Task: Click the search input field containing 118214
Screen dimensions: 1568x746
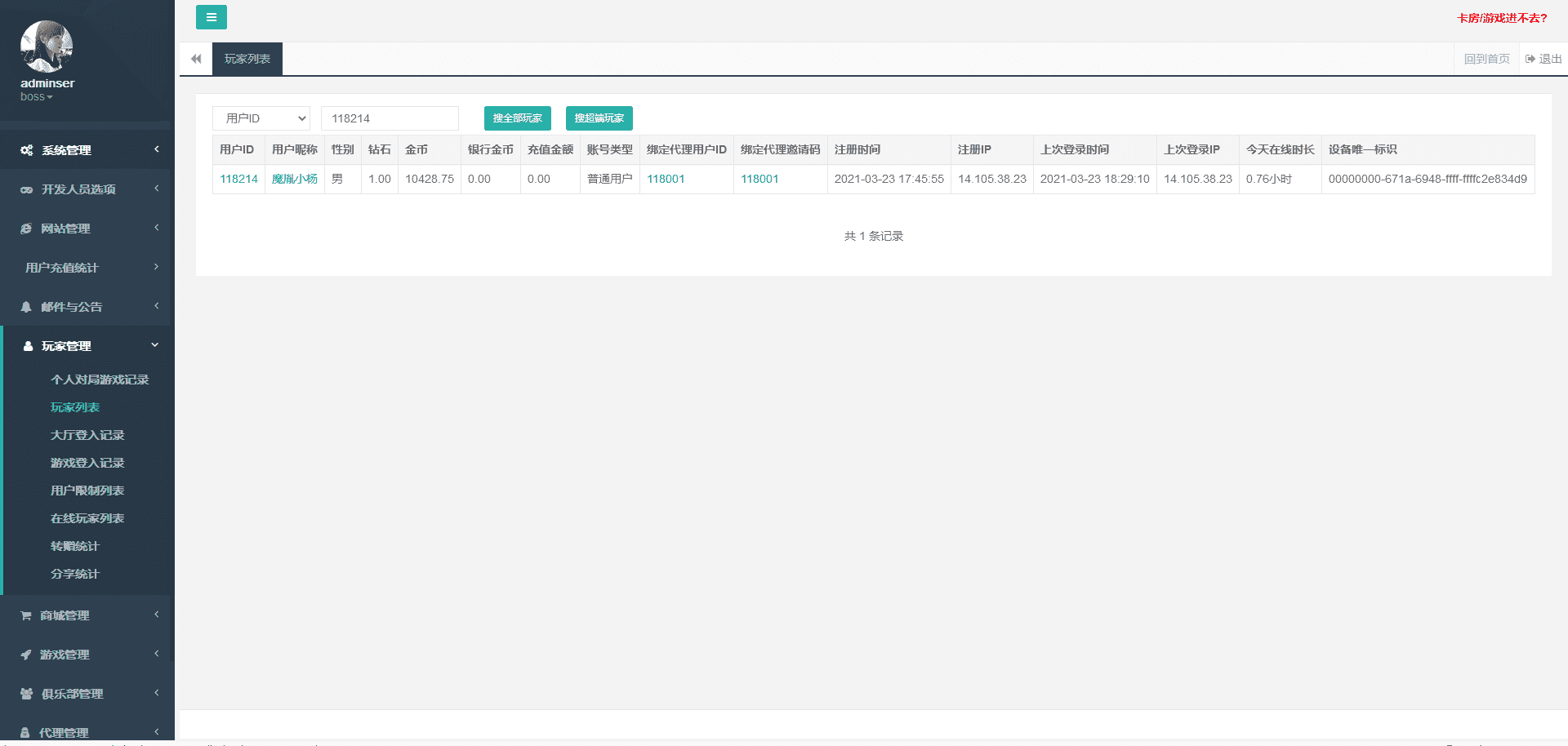Action: [390, 118]
